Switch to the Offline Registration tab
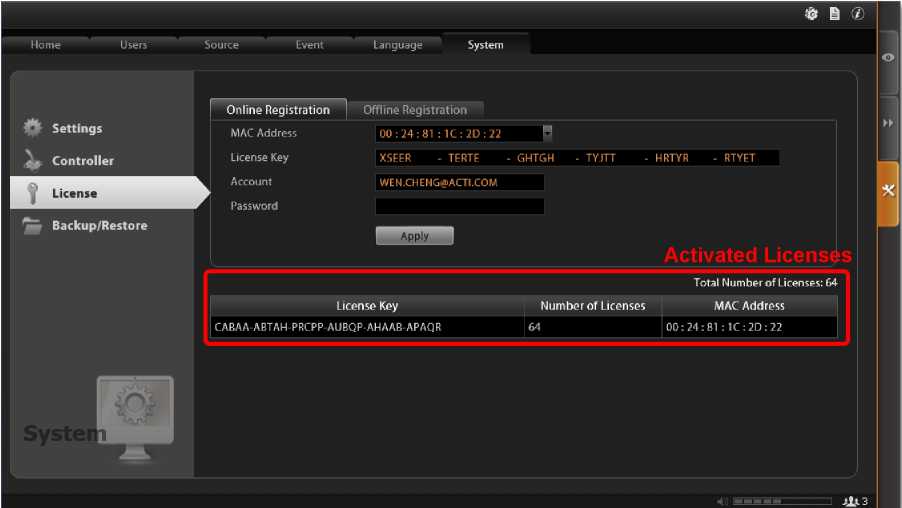This screenshot has width=902, height=508. click(414, 110)
